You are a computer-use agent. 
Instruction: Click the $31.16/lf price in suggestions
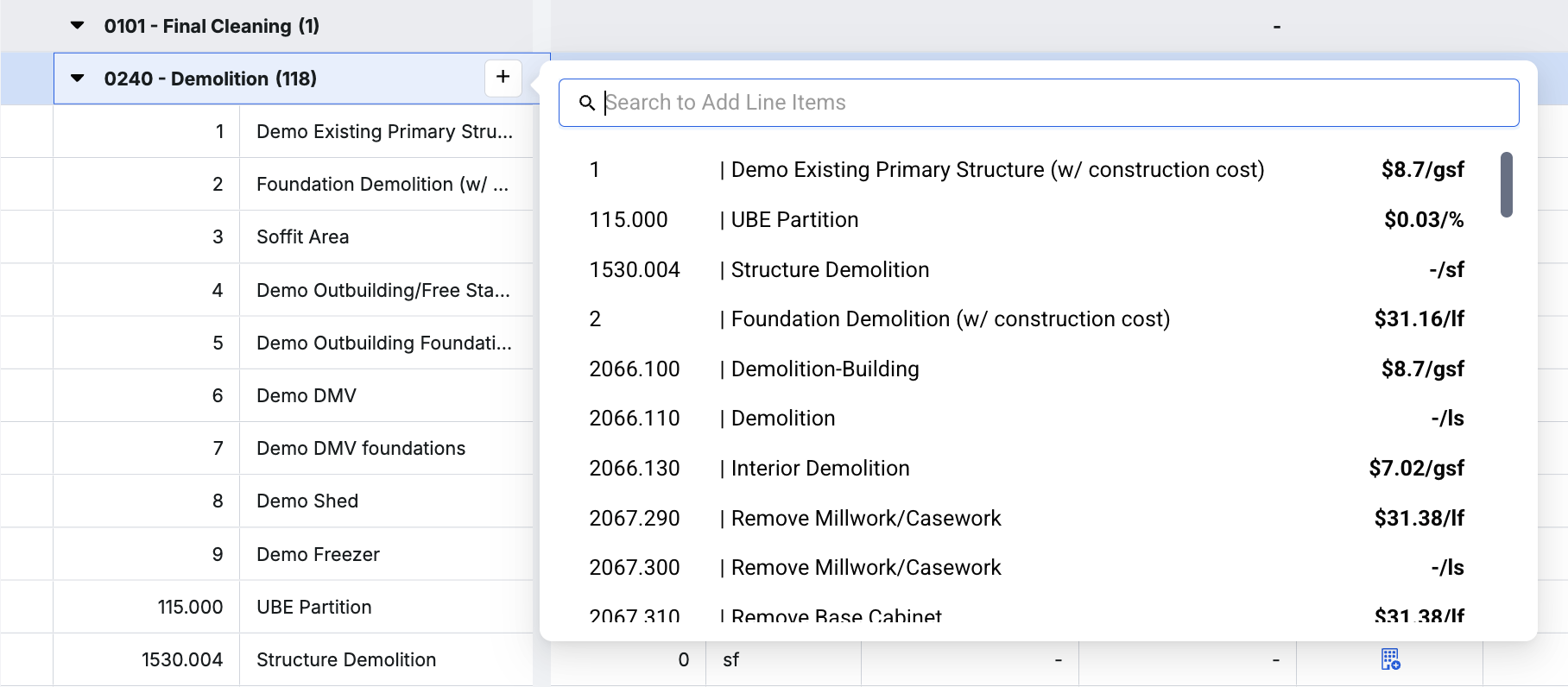pyautogui.click(x=1419, y=319)
